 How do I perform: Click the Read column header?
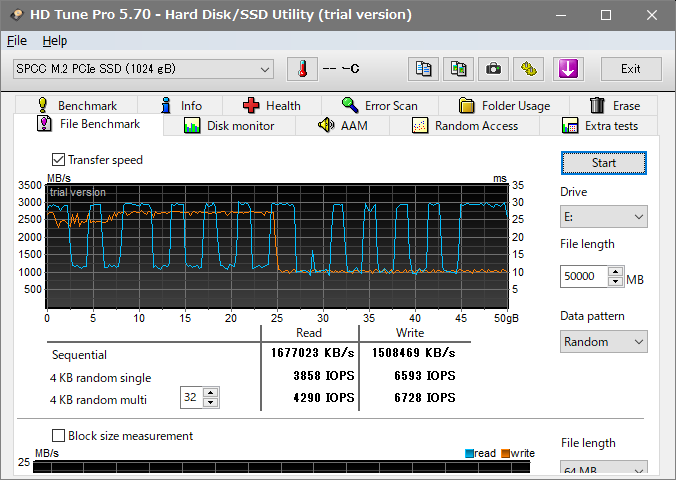[309, 333]
